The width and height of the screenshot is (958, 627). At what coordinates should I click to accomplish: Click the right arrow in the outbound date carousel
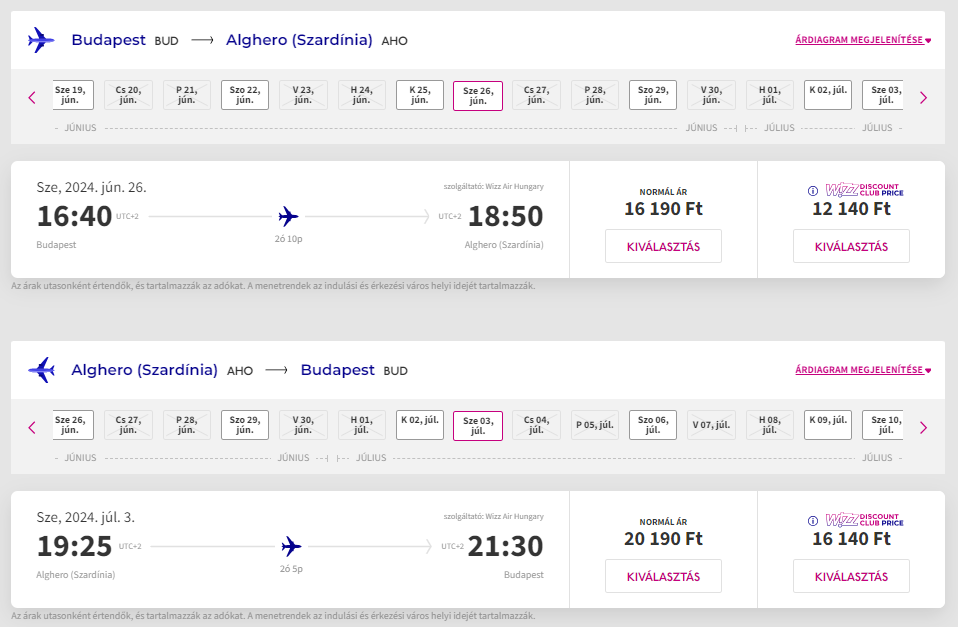pos(923,98)
